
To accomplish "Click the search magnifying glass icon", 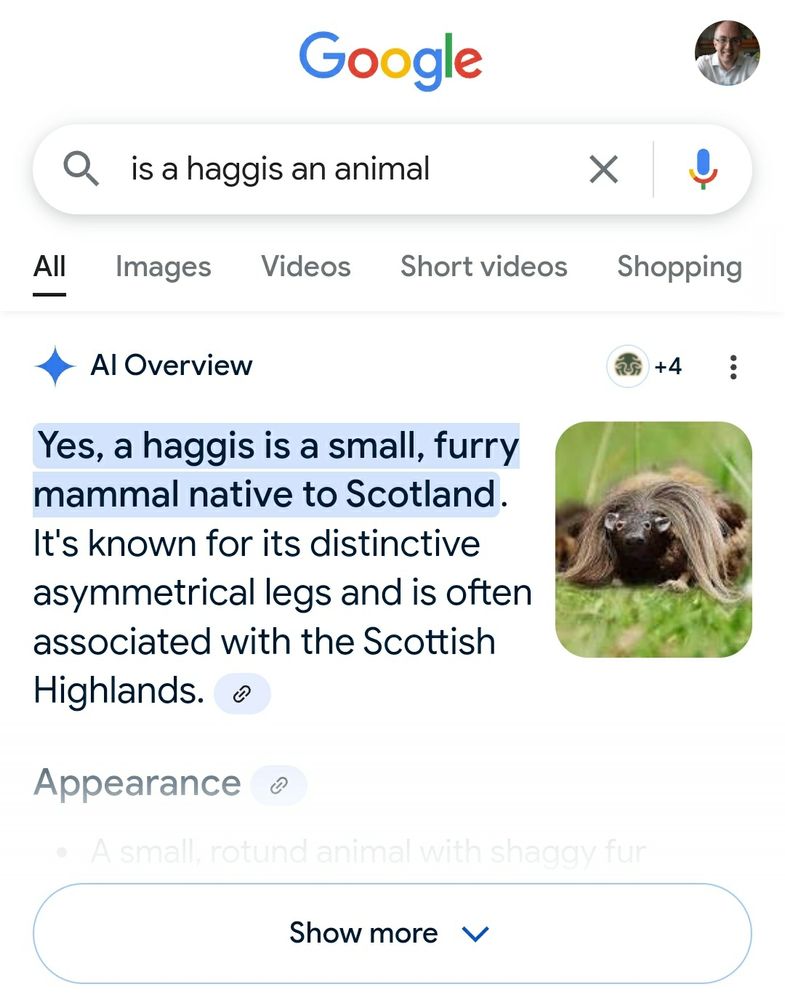I will click(x=83, y=168).
